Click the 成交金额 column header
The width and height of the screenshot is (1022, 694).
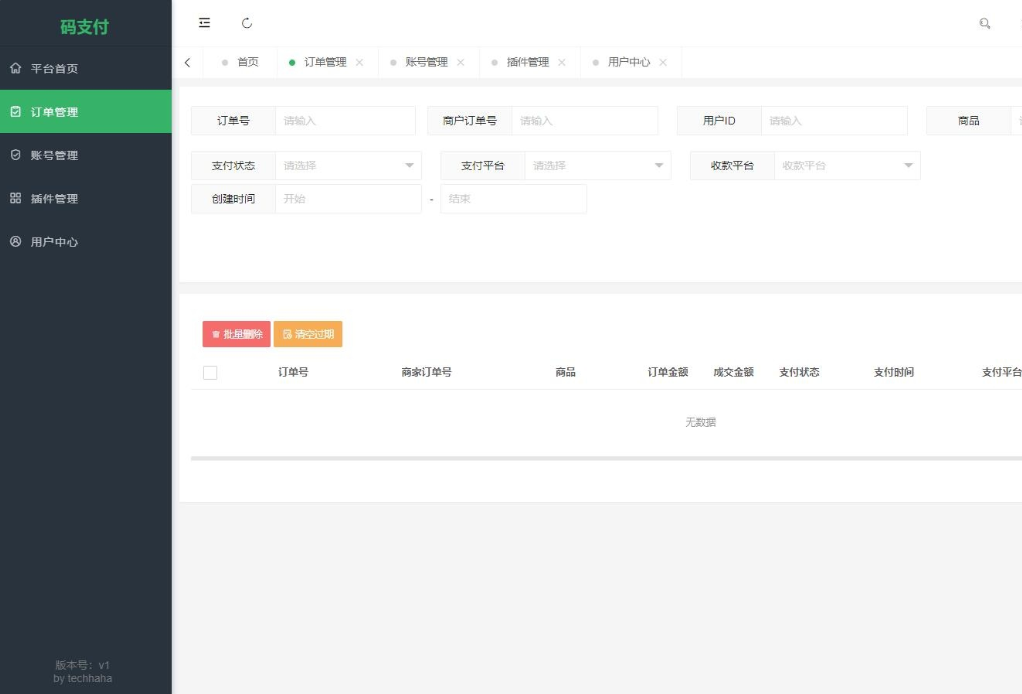(x=733, y=372)
